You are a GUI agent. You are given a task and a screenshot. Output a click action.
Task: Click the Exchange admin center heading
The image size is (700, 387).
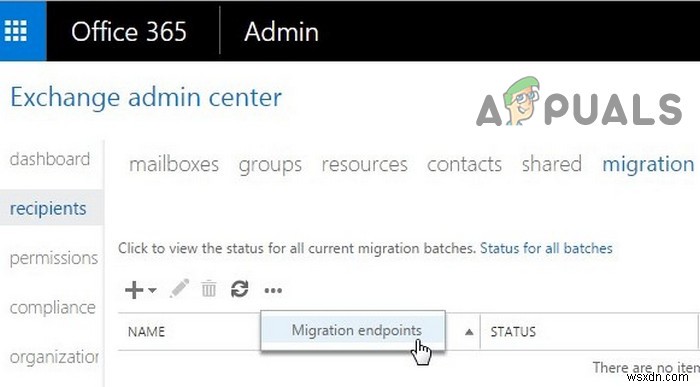click(x=146, y=97)
